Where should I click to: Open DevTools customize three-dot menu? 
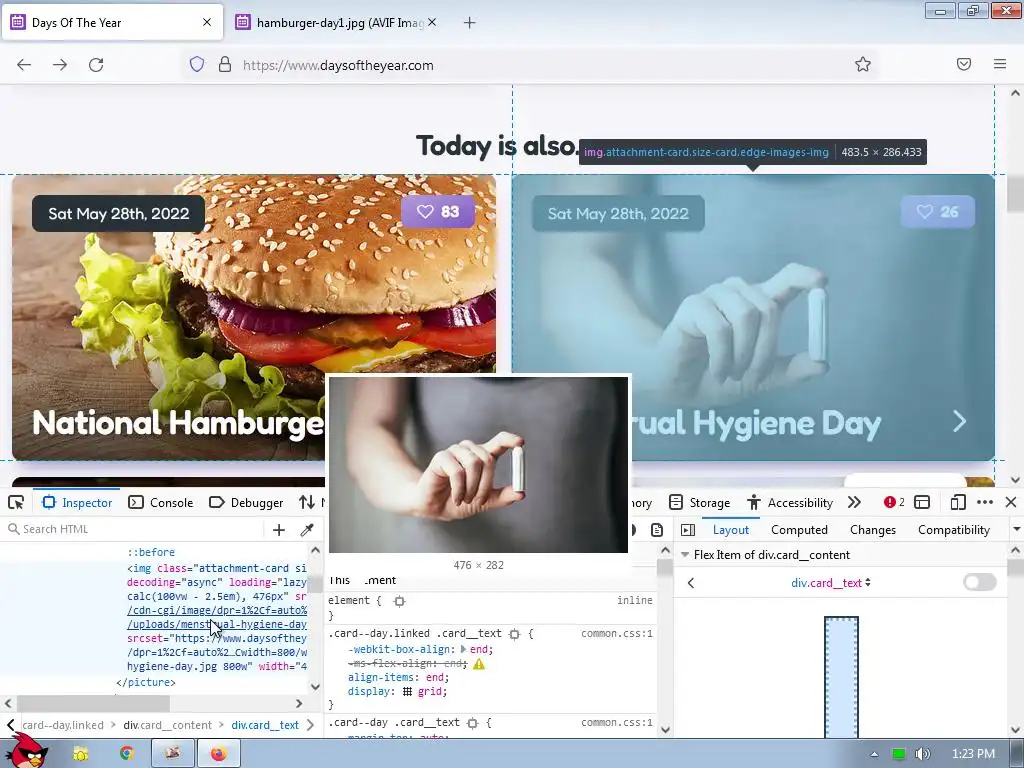point(985,502)
